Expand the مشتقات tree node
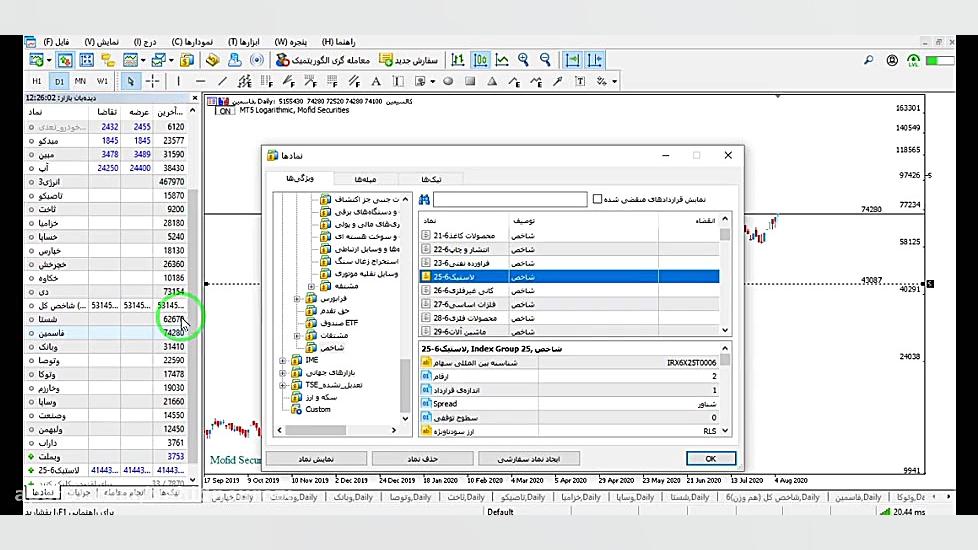This screenshot has height=550, width=978. pyautogui.click(x=298, y=335)
